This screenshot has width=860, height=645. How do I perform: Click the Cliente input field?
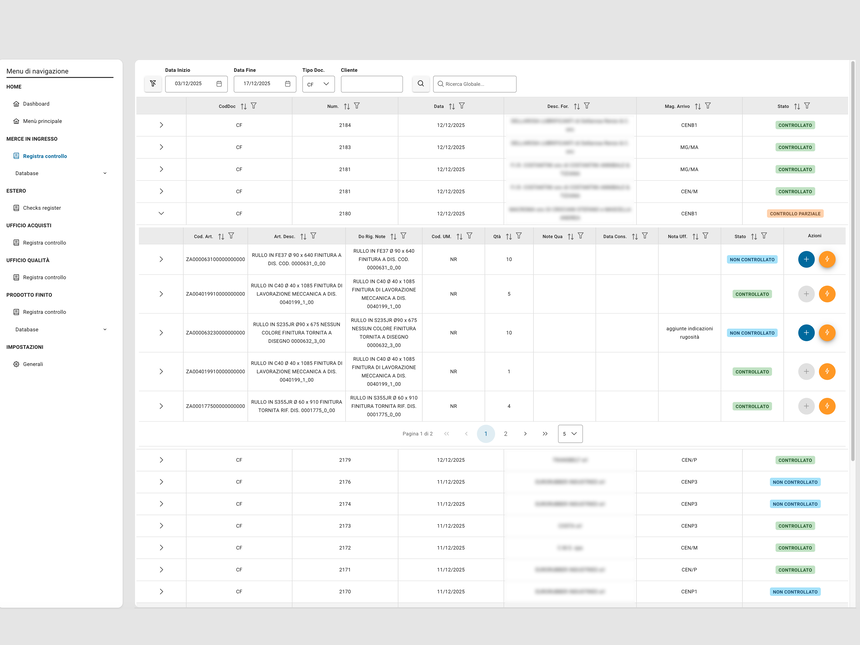(371, 84)
